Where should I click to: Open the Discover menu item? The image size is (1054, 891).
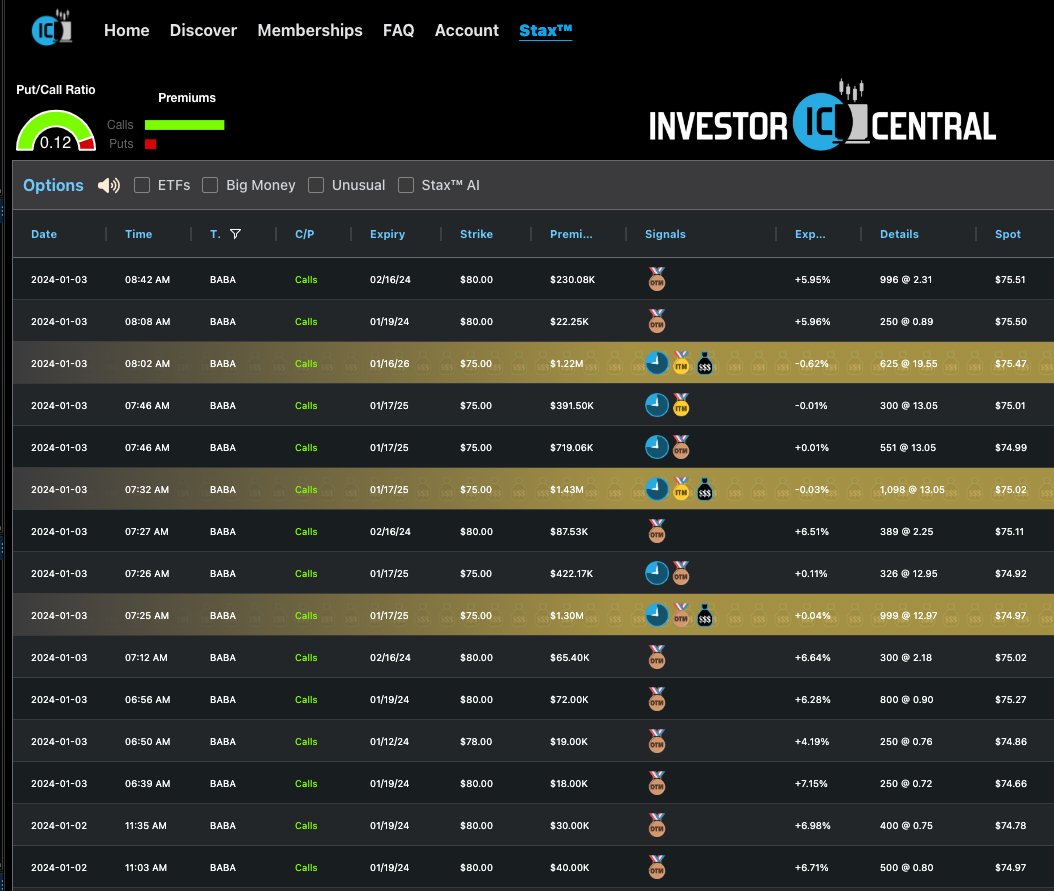pyautogui.click(x=203, y=30)
